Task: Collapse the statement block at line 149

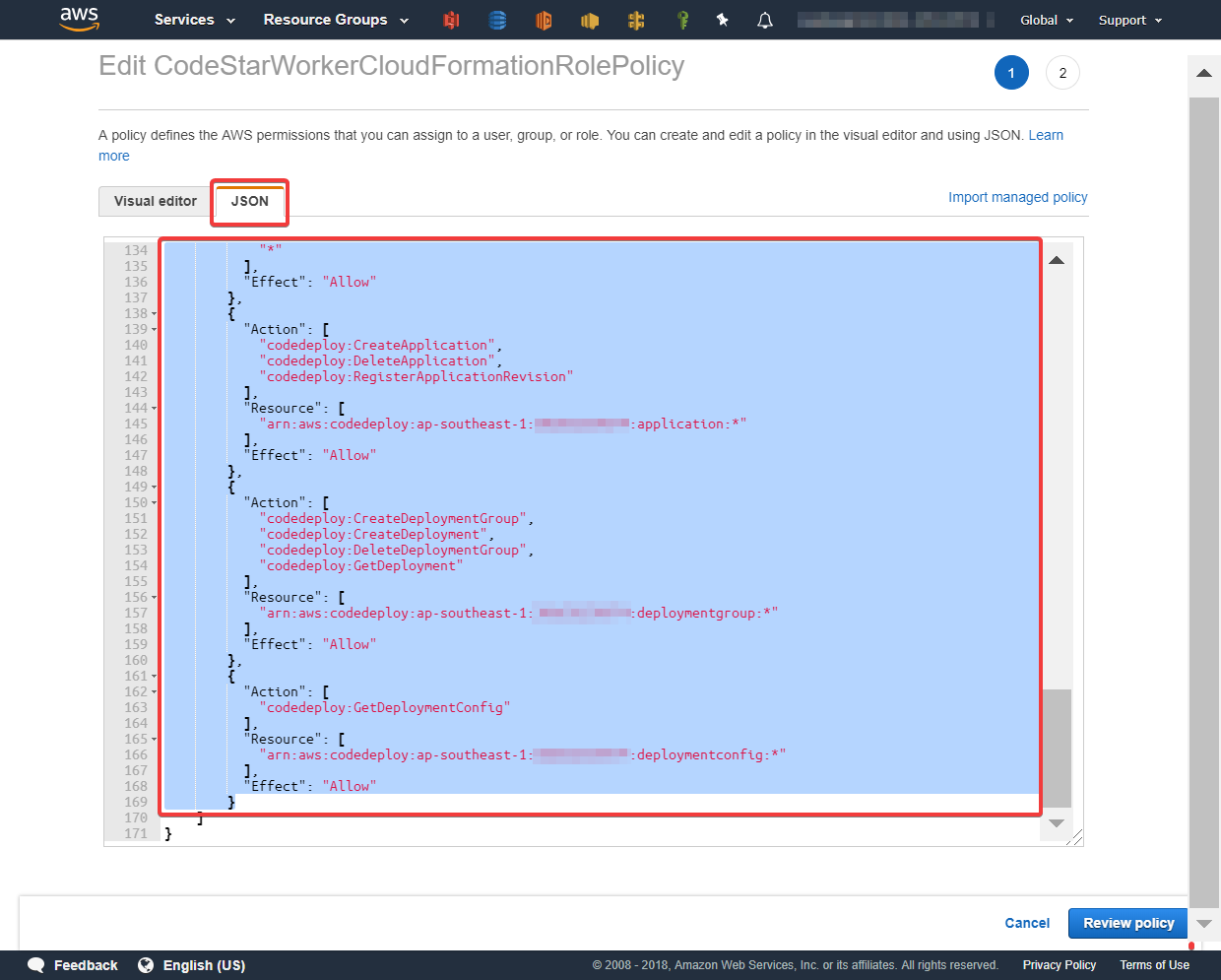Action: click(155, 488)
